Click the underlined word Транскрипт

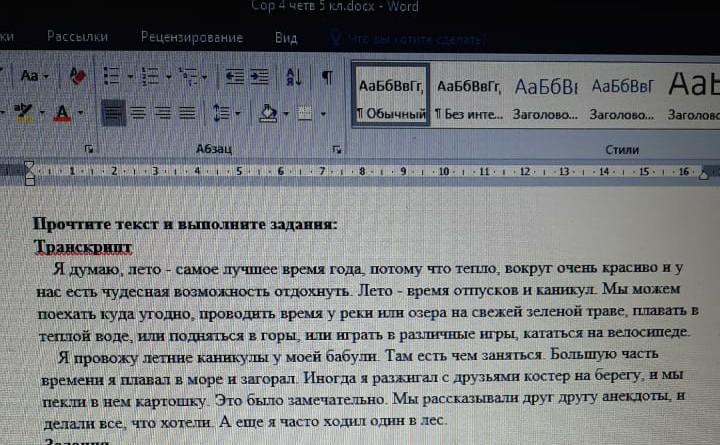(x=83, y=247)
